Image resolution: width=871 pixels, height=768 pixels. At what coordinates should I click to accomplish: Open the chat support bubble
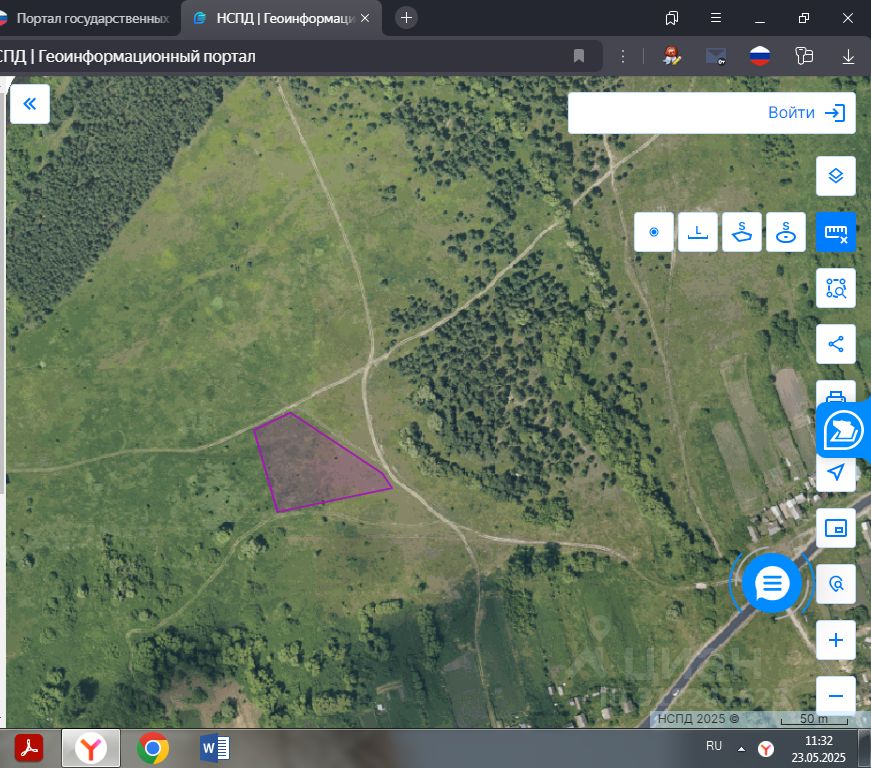click(x=772, y=583)
